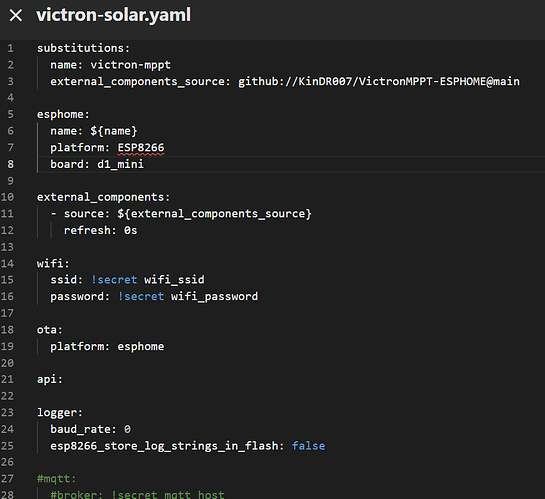
Task: Click the baud_rate value 0
Action: [x=128, y=429]
